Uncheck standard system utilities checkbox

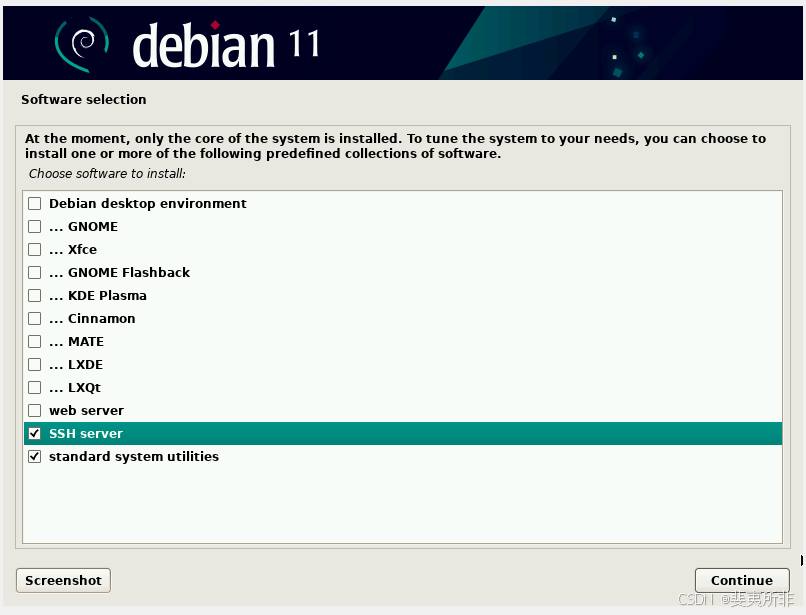34,457
